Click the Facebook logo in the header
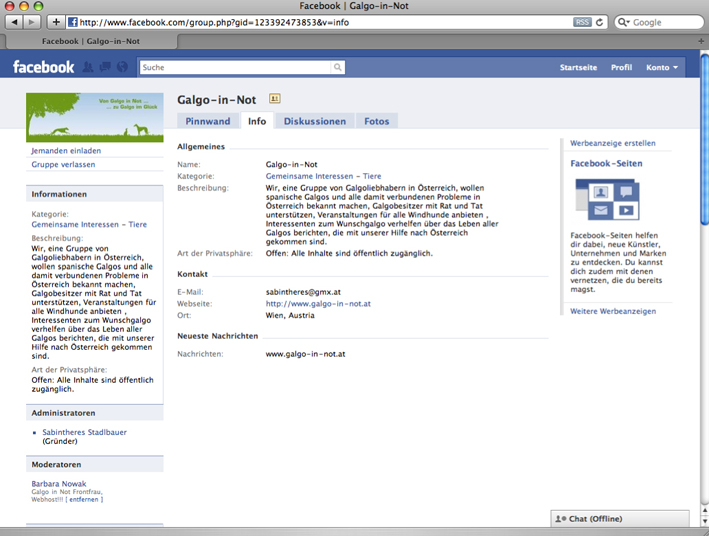The image size is (709, 536). 43,67
